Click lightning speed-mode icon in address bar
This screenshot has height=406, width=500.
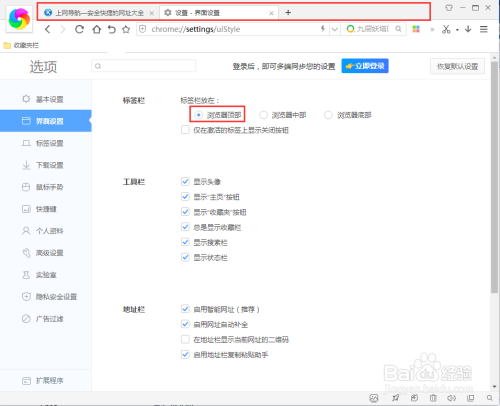[323, 29]
